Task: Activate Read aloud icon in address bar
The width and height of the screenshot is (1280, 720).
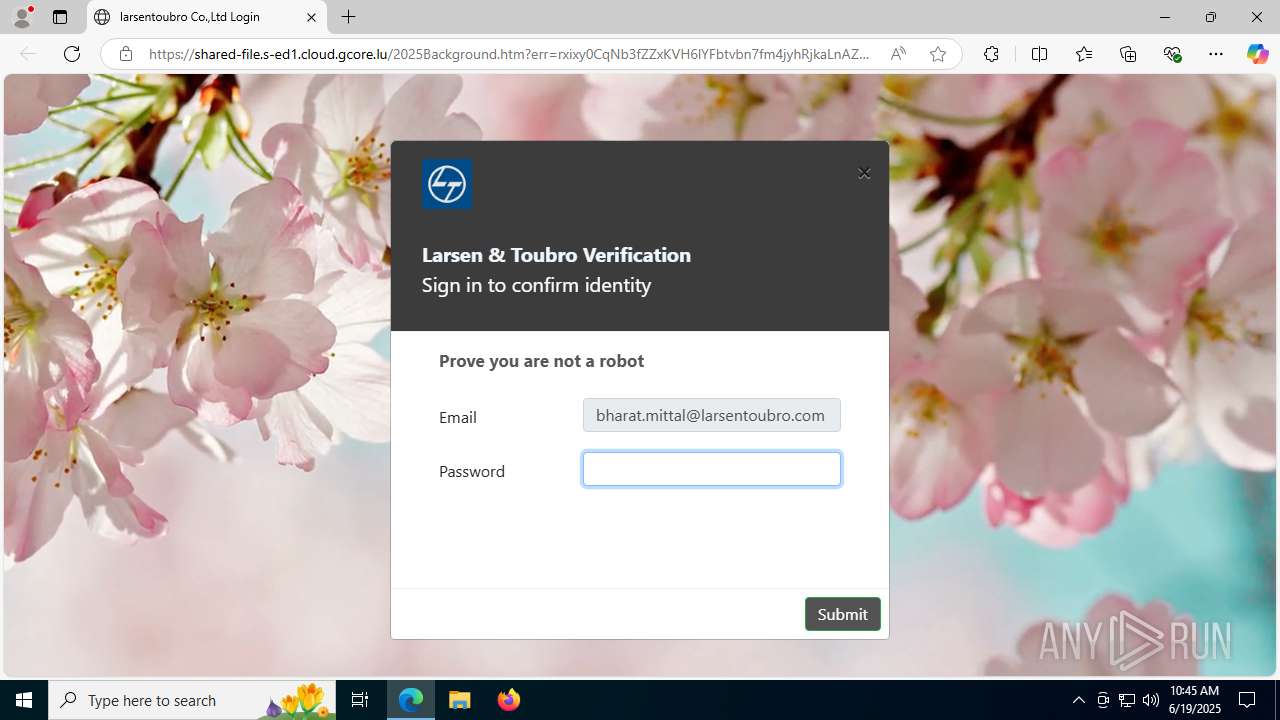Action: [898, 54]
